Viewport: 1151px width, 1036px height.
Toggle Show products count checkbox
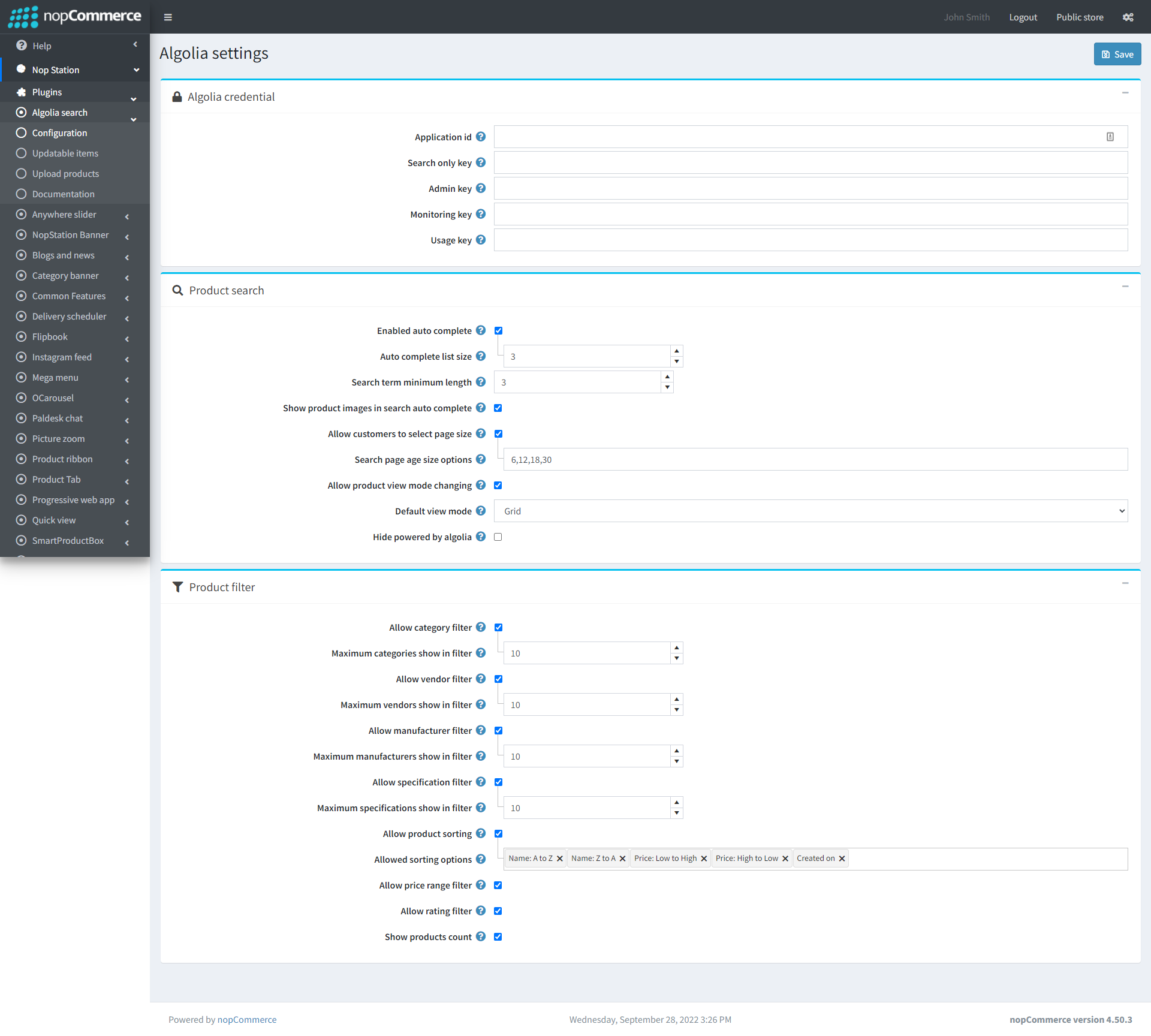[x=498, y=936]
